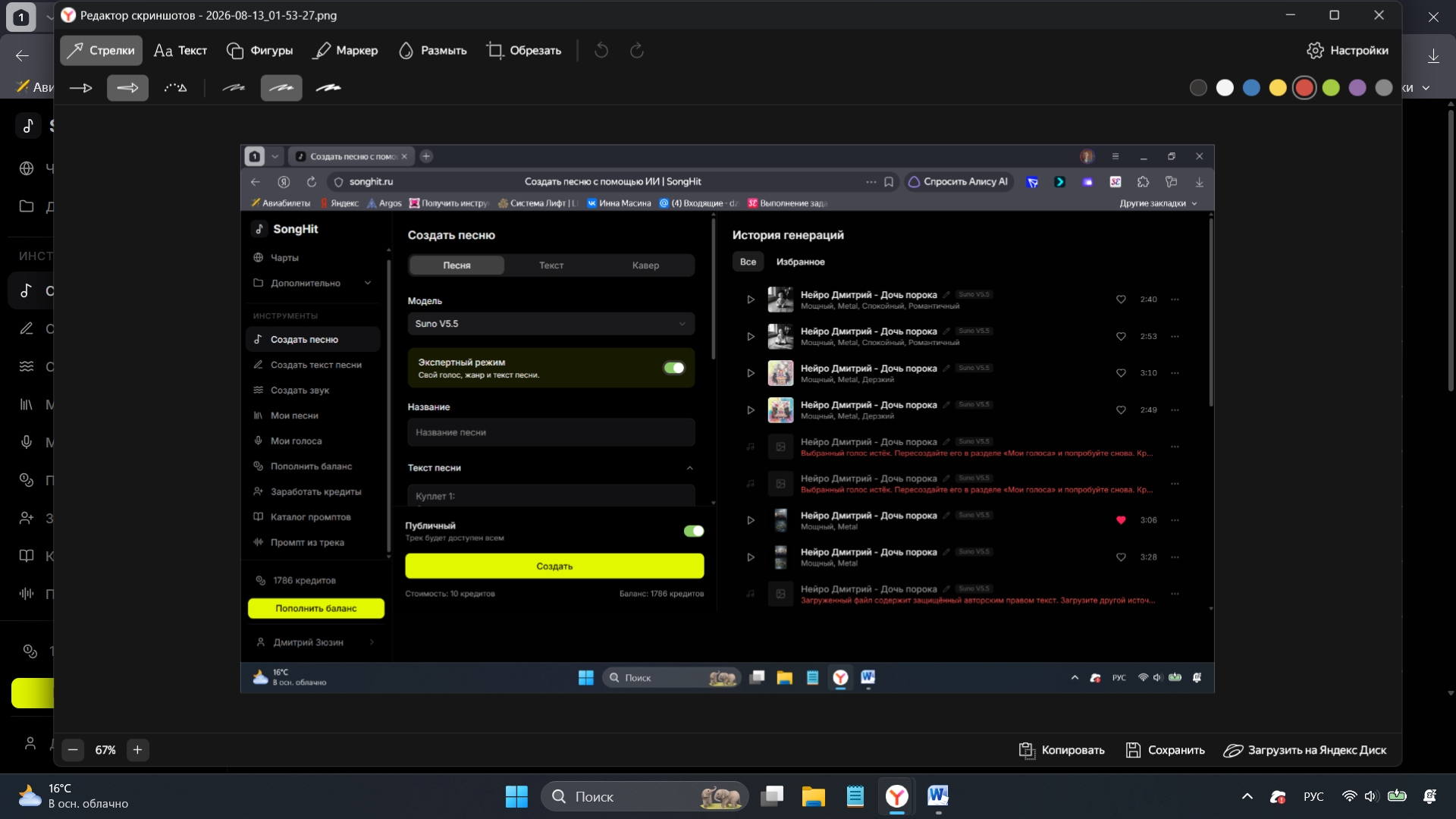
Task: Open Microsoft Word from the taskbar
Action: [x=938, y=796]
